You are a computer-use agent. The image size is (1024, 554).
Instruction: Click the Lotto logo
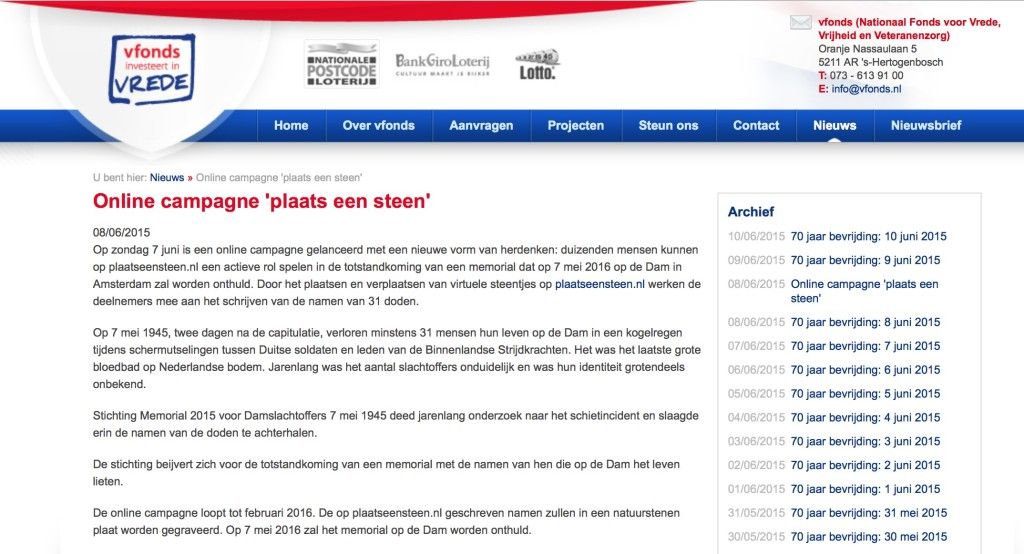(x=537, y=64)
